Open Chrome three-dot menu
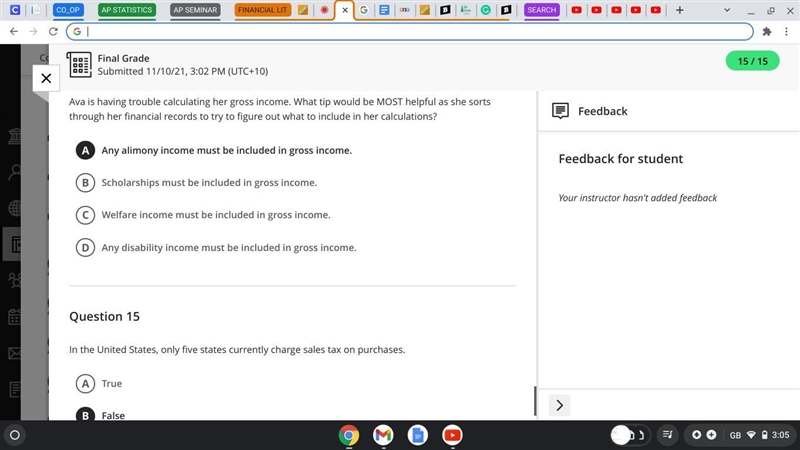Image resolution: width=800 pixels, height=450 pixels. 786,32
